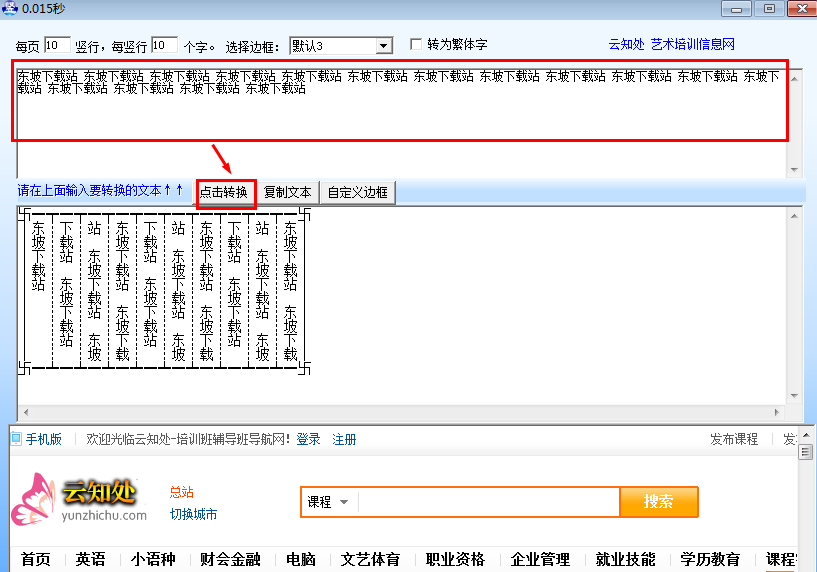The image size is (817, 572).
Task: Open the 选择边框 dropdown showing 默认3
Action: [x=341, y=46]
